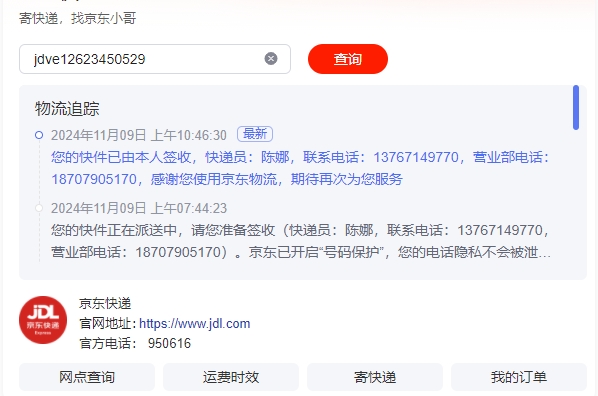Screen dimensions: 598x396
Task: Click the delivery status 您的快件正在派送中
Action: click(x=114, y=230)
